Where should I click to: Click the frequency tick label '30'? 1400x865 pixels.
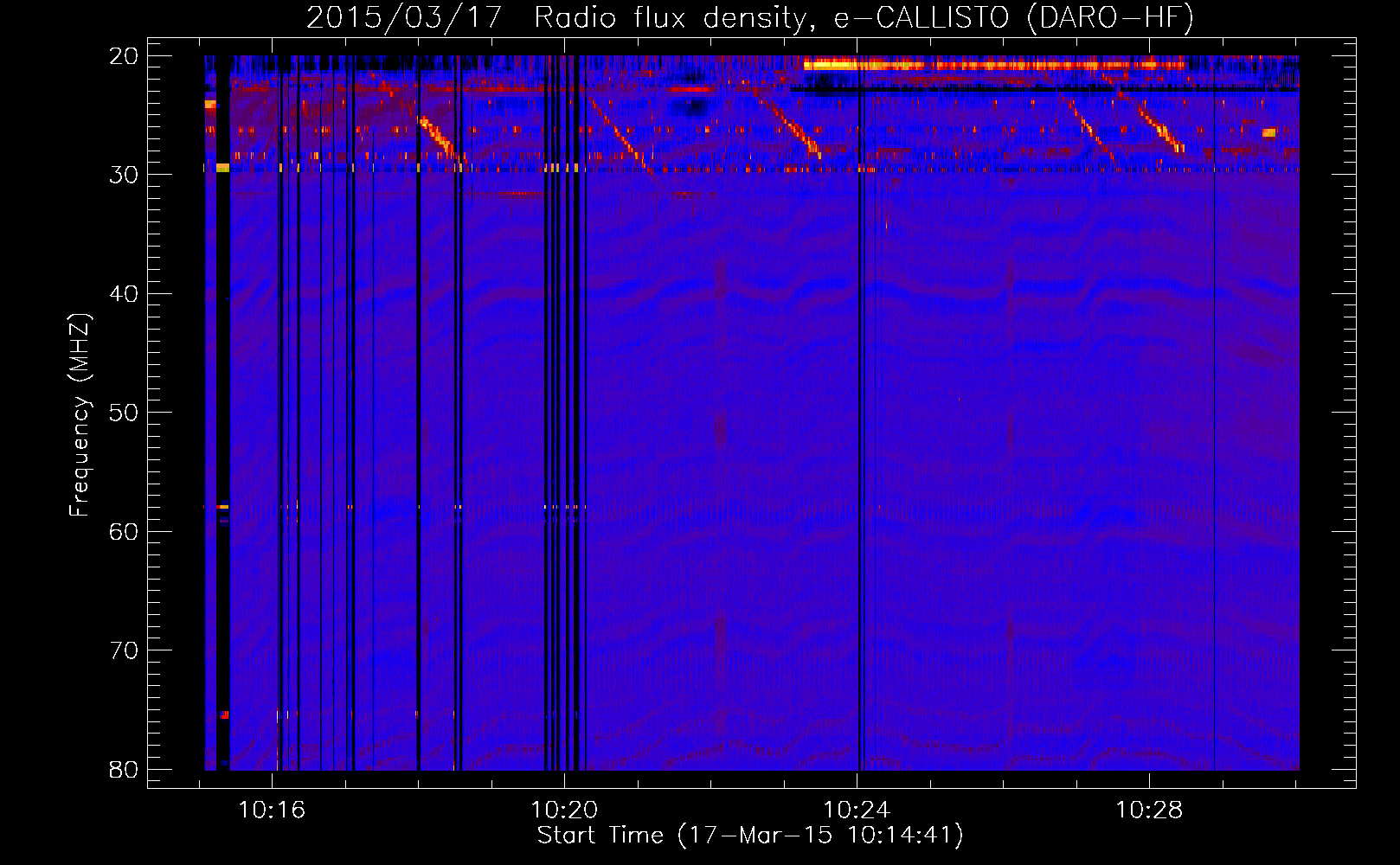coord(124,175)
